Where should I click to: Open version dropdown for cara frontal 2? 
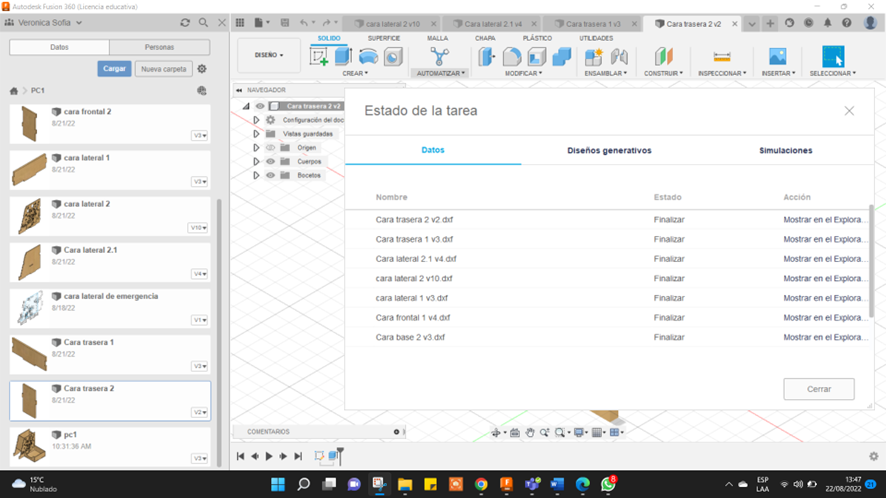click(199, 136)
